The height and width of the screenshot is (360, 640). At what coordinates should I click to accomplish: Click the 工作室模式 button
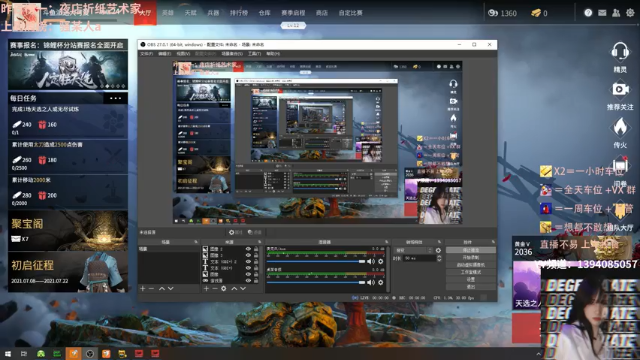coord(471,272)
